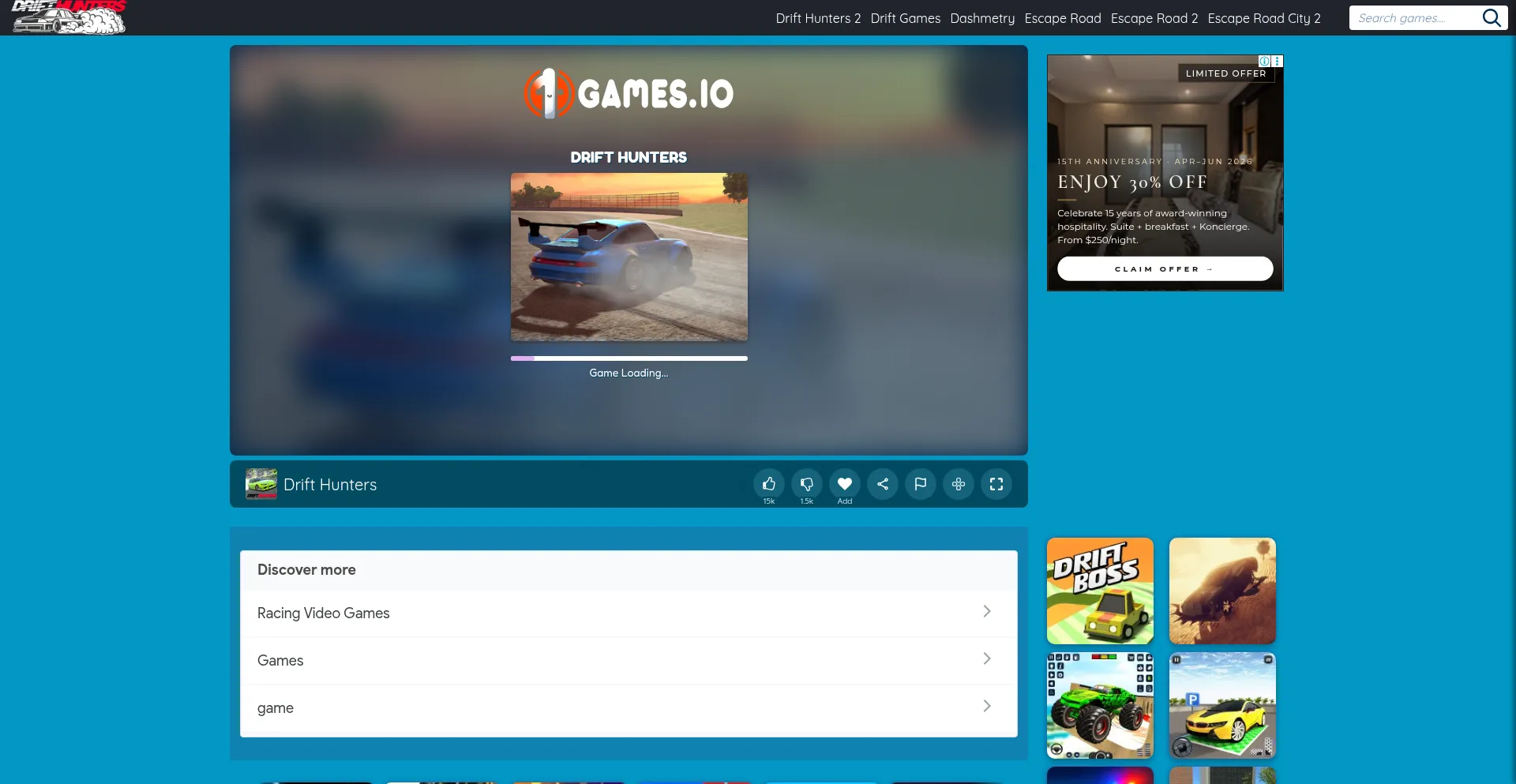Like the game with thumbs up
The height and width of the screenshot is (784, 1516).
pos(769,484)
